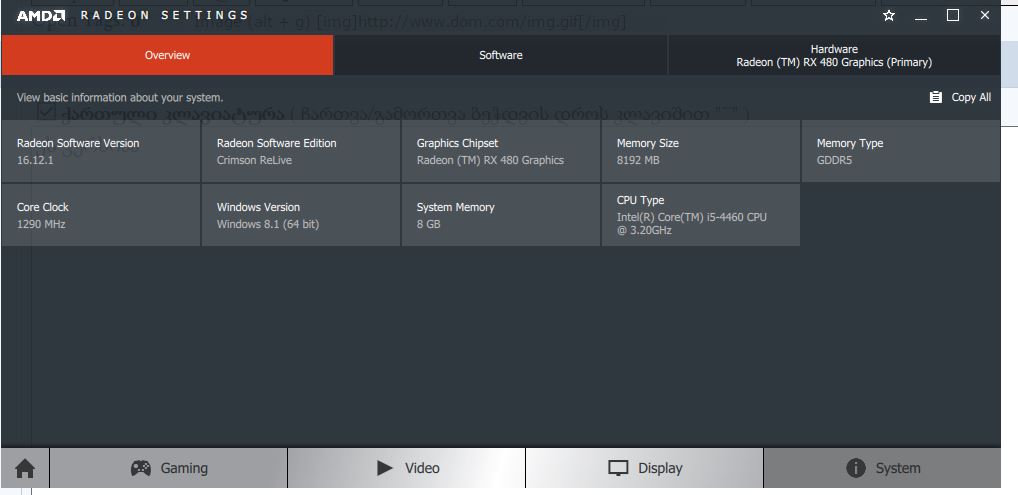Select the Graphics Chipset tile
The width and height of the screenshot is (1018, 495).
click(x=501, y=151)
